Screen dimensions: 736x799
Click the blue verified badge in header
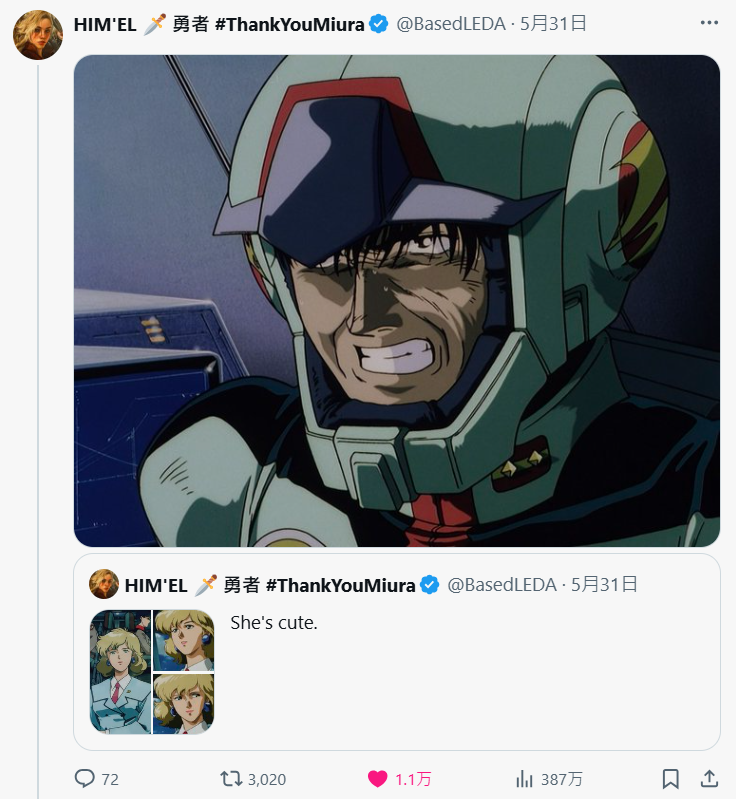pos(379,24)
